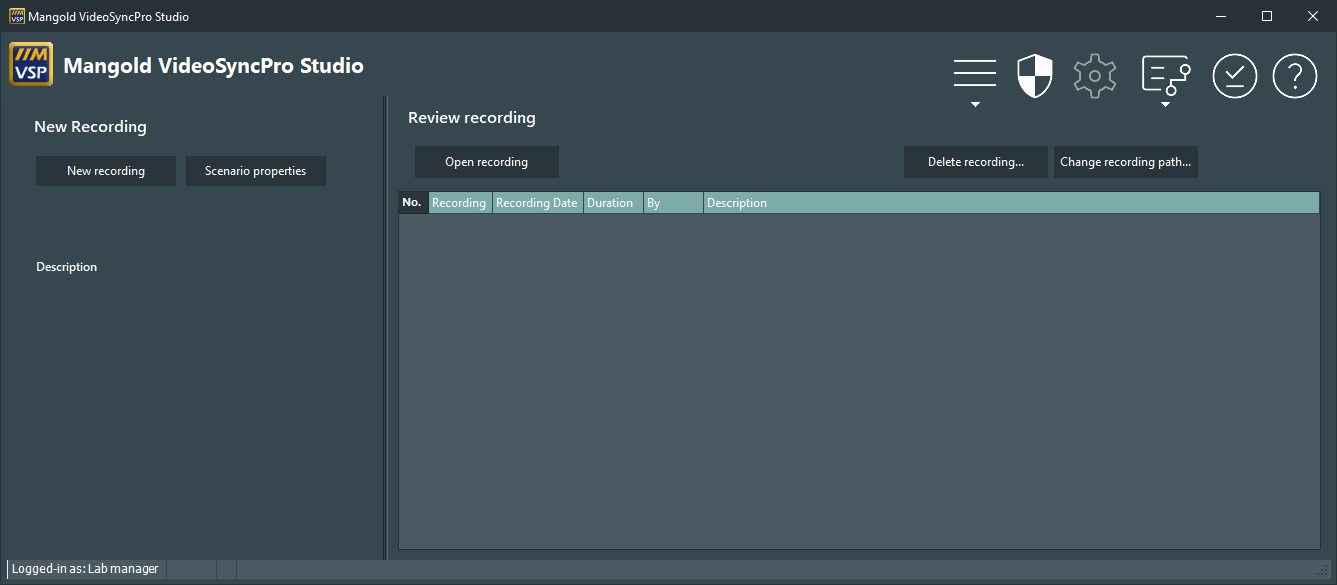Expand the arrow beneath the workflow icon
Image resolution: width=1337 pixels, height=585 pixels.
pyautogui.click(x=1165, y=104)
